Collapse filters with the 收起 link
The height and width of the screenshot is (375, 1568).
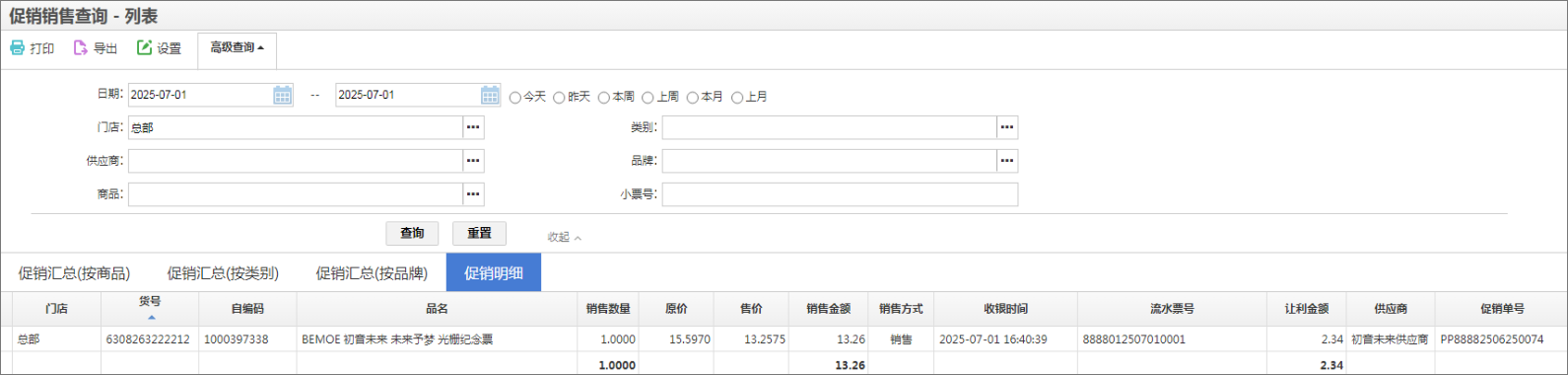point(565,238)
